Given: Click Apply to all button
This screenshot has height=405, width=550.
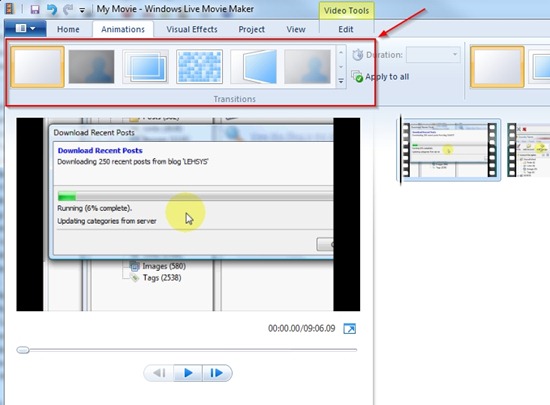Looking at the screenshot, I should tap(381, 77).
